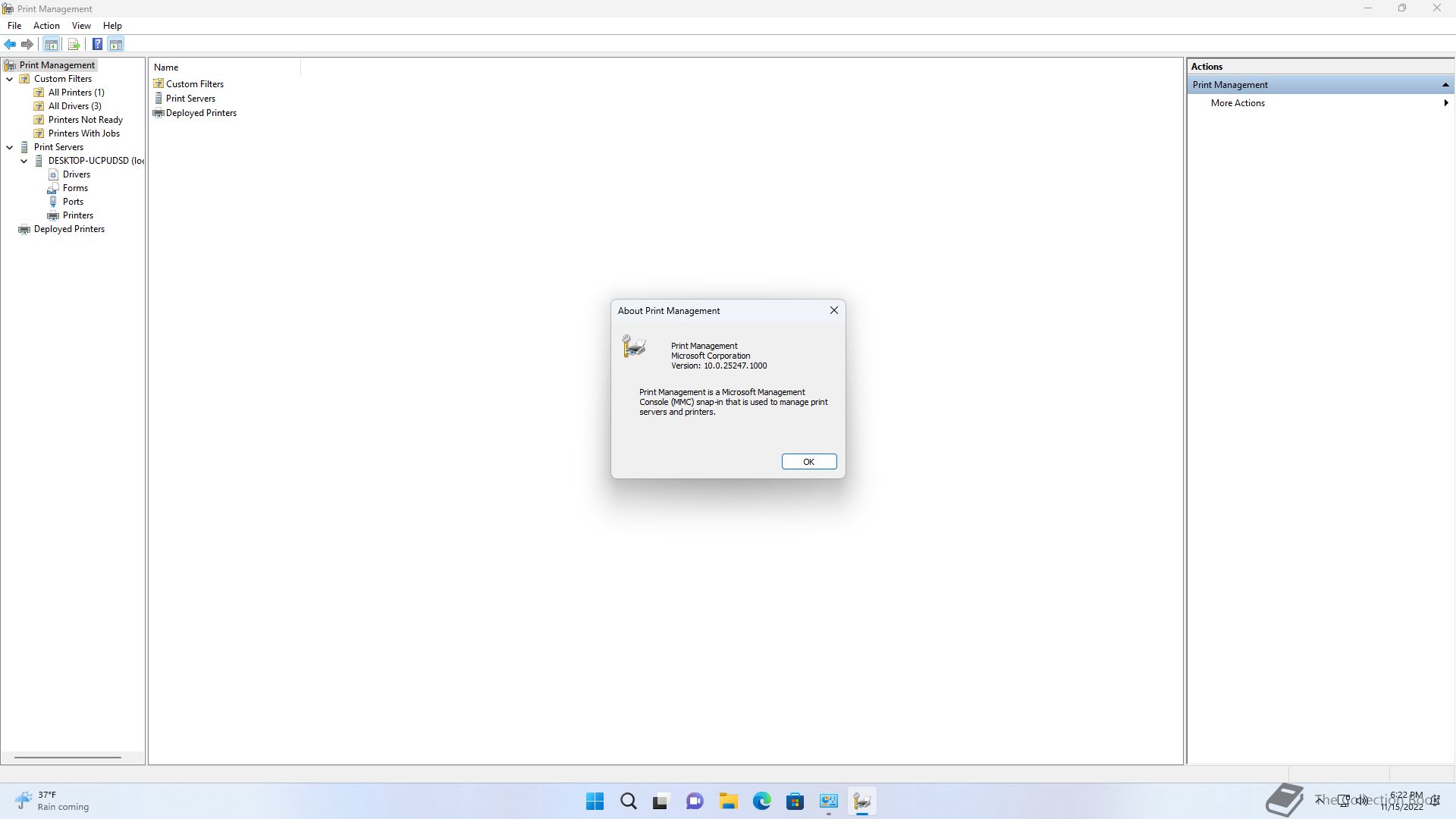Open taskbar Search
Screen dimensions: 1456x819
click(629, 801)
